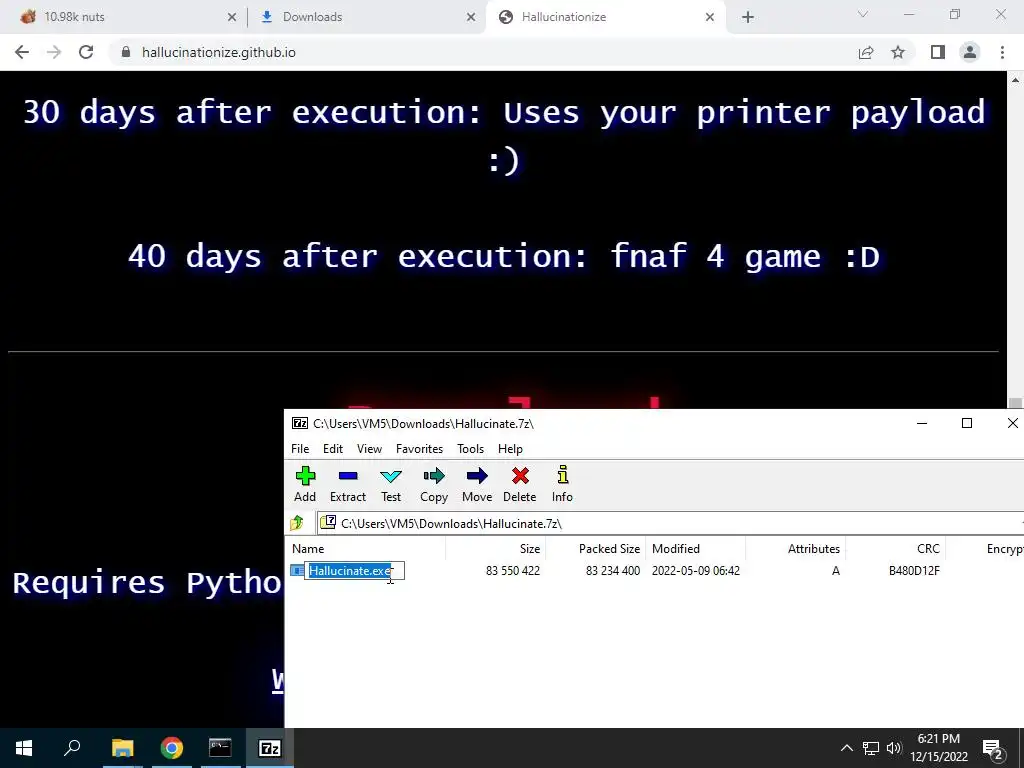Extract files using the Extract toolbar button
Screen dimensions: 1024x768
[347, 485]
